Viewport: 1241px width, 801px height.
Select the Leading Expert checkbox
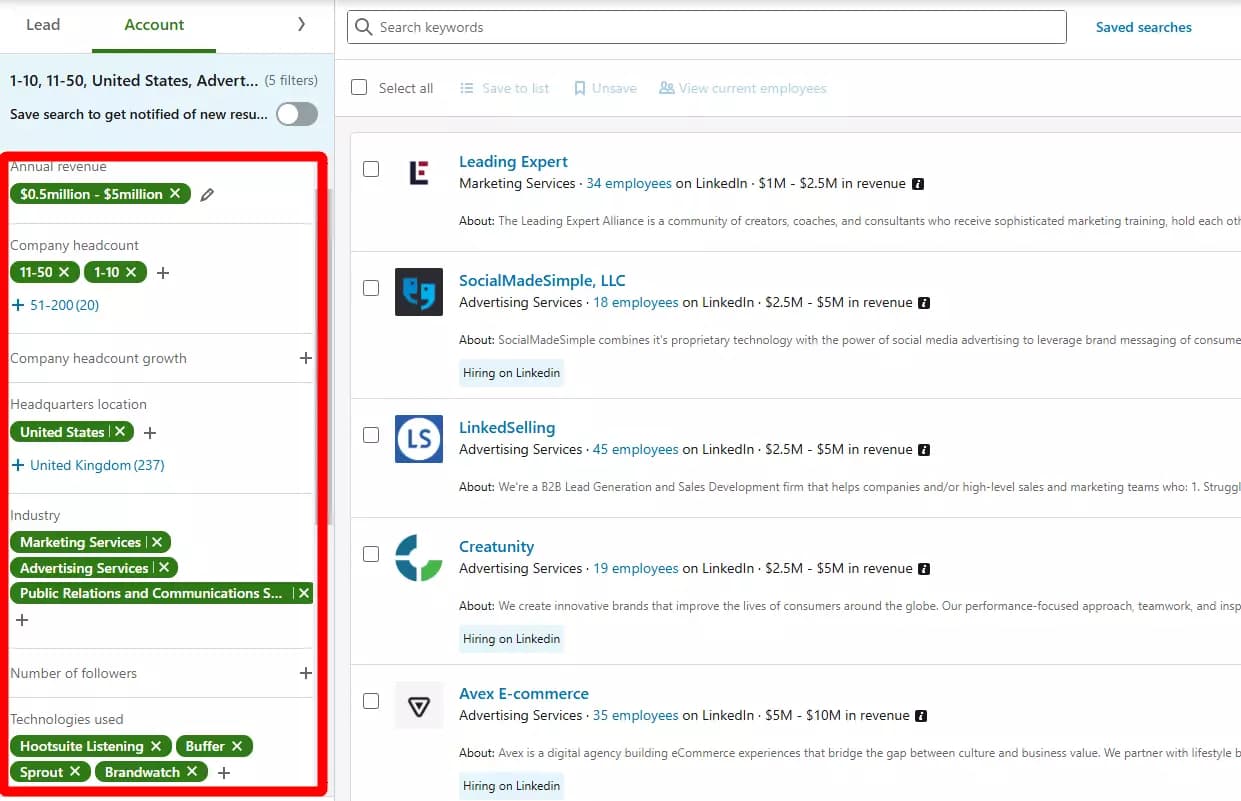click(371, 169)
